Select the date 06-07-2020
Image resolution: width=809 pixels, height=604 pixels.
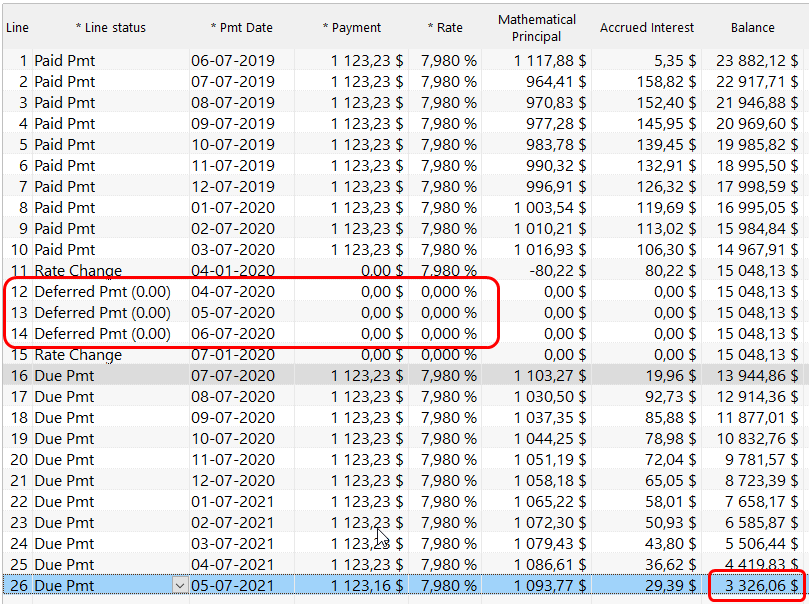(x=233, y=334)
